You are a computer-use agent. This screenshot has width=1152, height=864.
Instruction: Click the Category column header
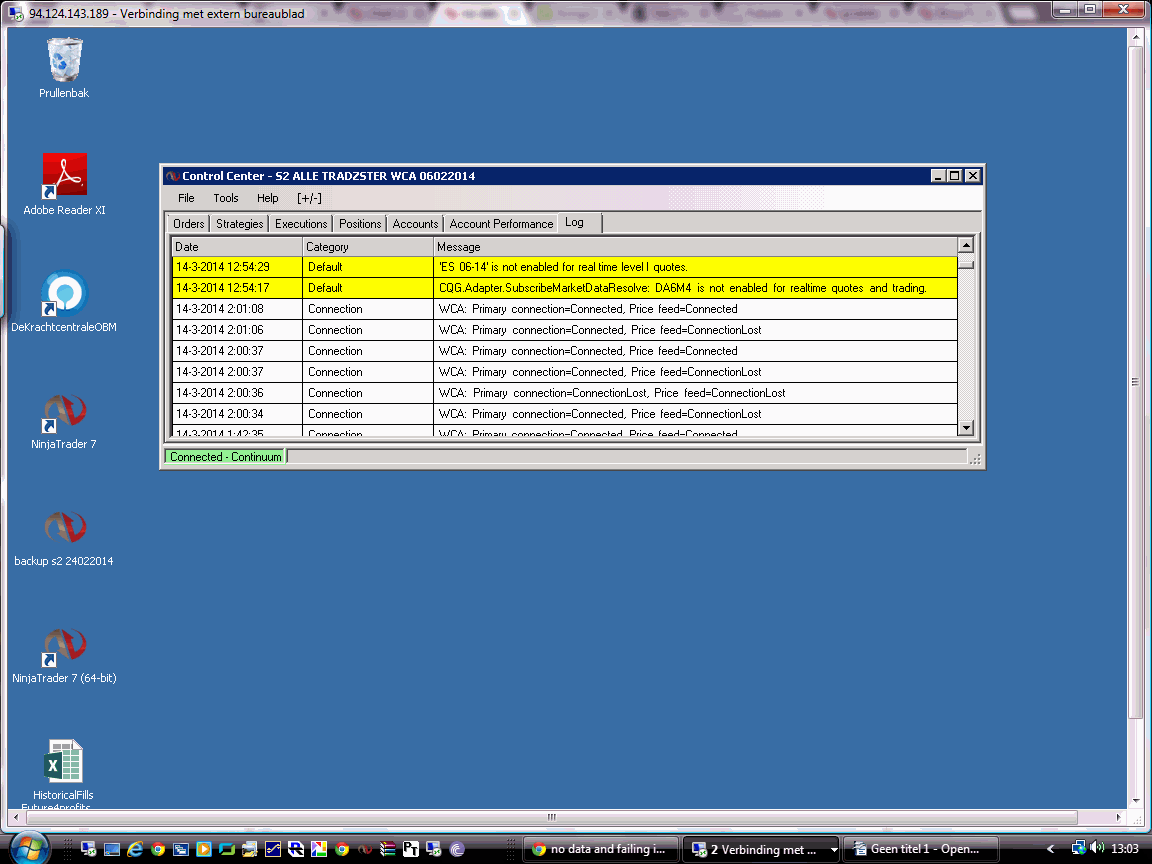(x=367, y=247)
